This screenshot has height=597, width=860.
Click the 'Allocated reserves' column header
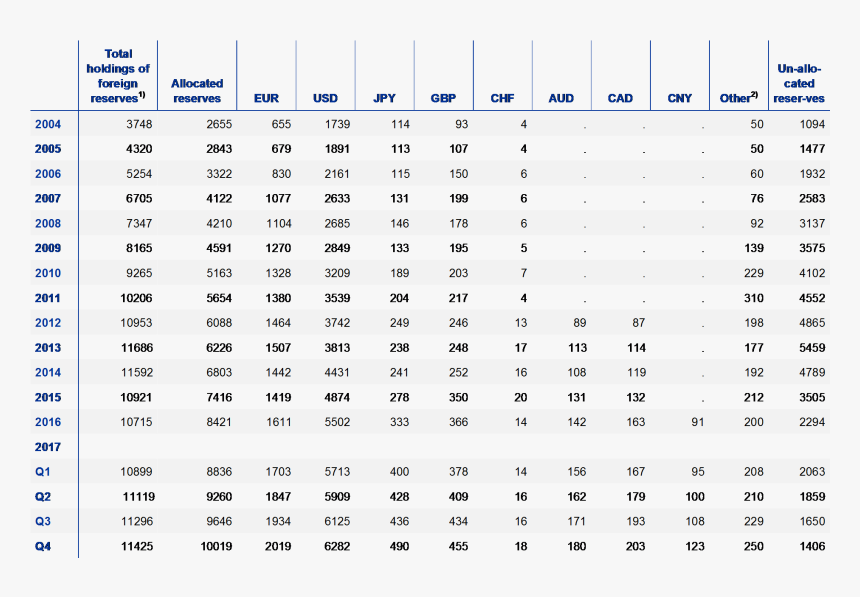click(197, 91)
